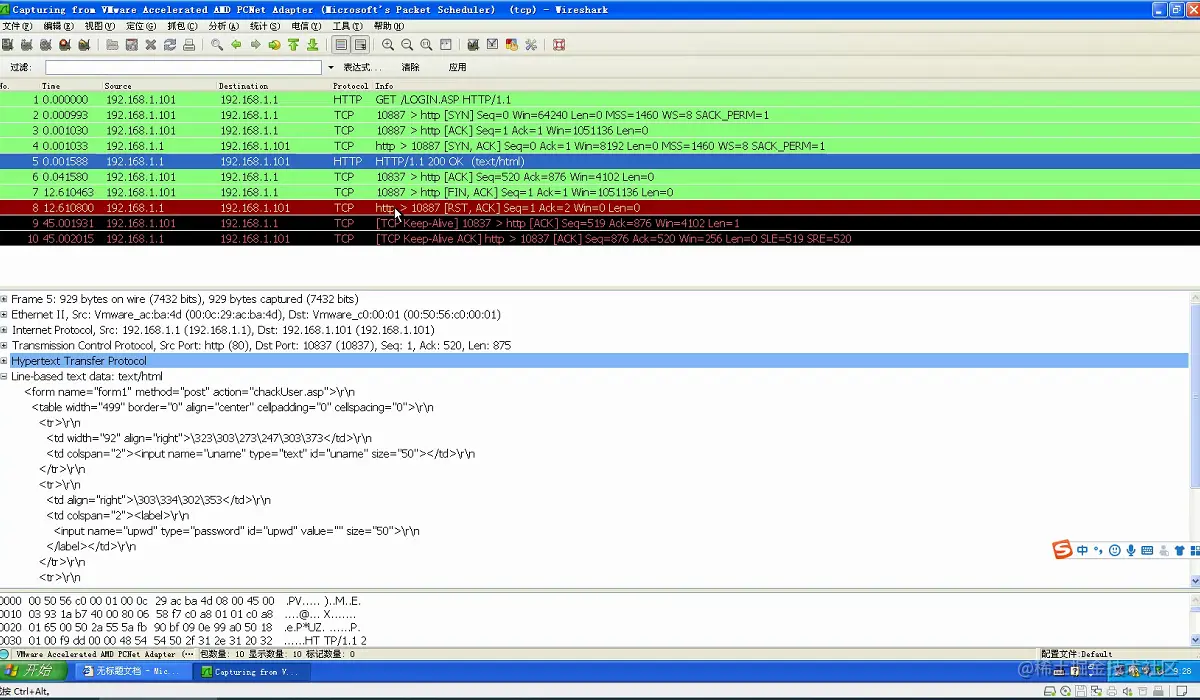Expand Internet Protocol details node
The width and height of the screenshot is (1200, 700).
coord(4,330)
